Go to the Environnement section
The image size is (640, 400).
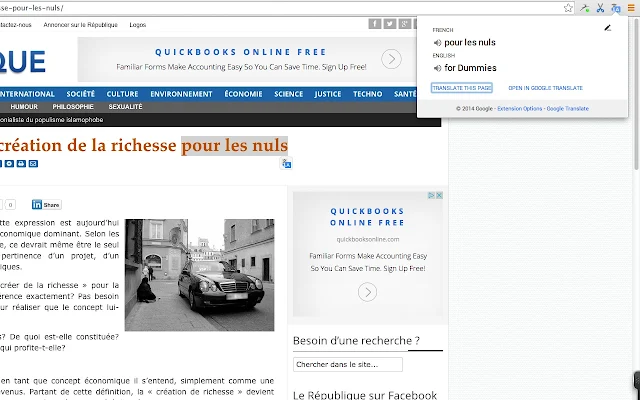pyautogui.click(x=181, y=94)
